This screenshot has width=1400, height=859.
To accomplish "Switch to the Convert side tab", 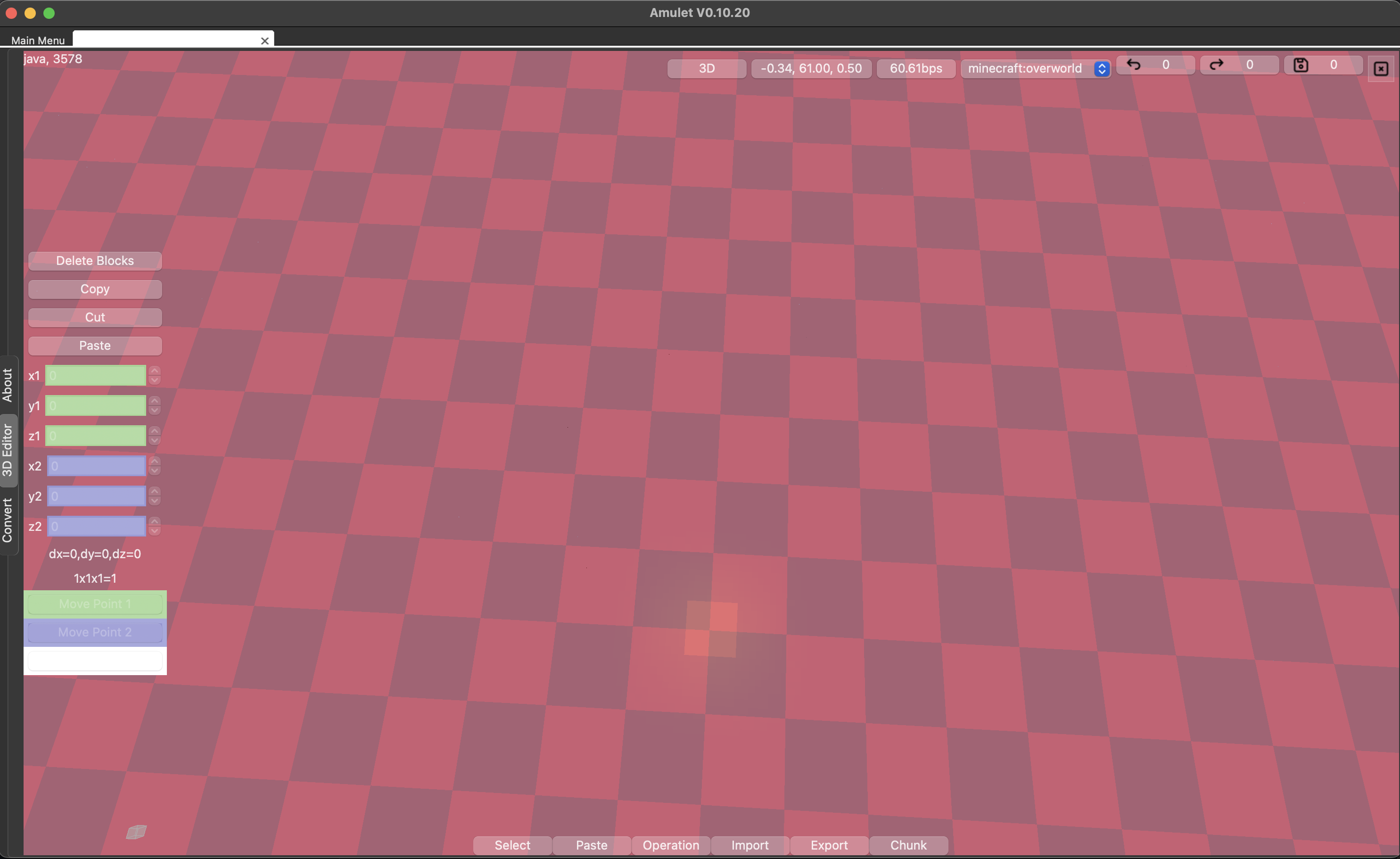I will (9, 516).
